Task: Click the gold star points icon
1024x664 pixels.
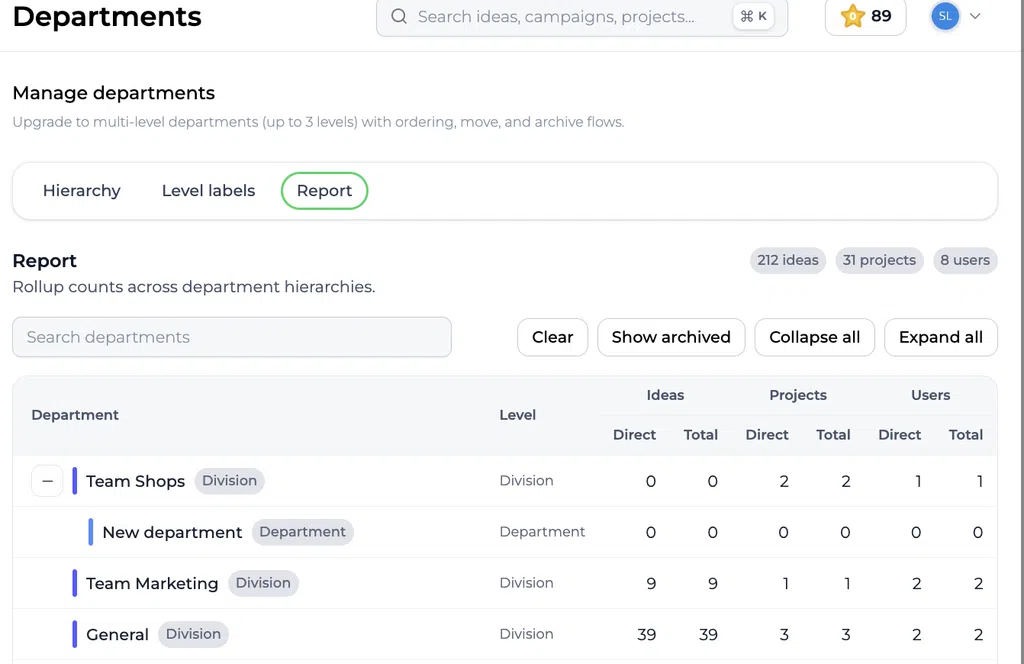Action: click(x=852, y=16)
